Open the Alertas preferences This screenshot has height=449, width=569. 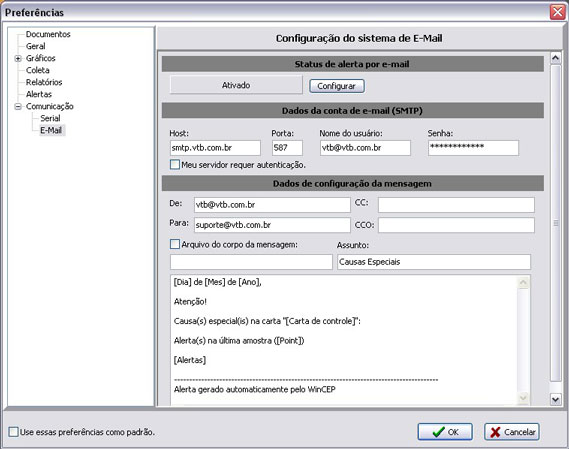38,94
